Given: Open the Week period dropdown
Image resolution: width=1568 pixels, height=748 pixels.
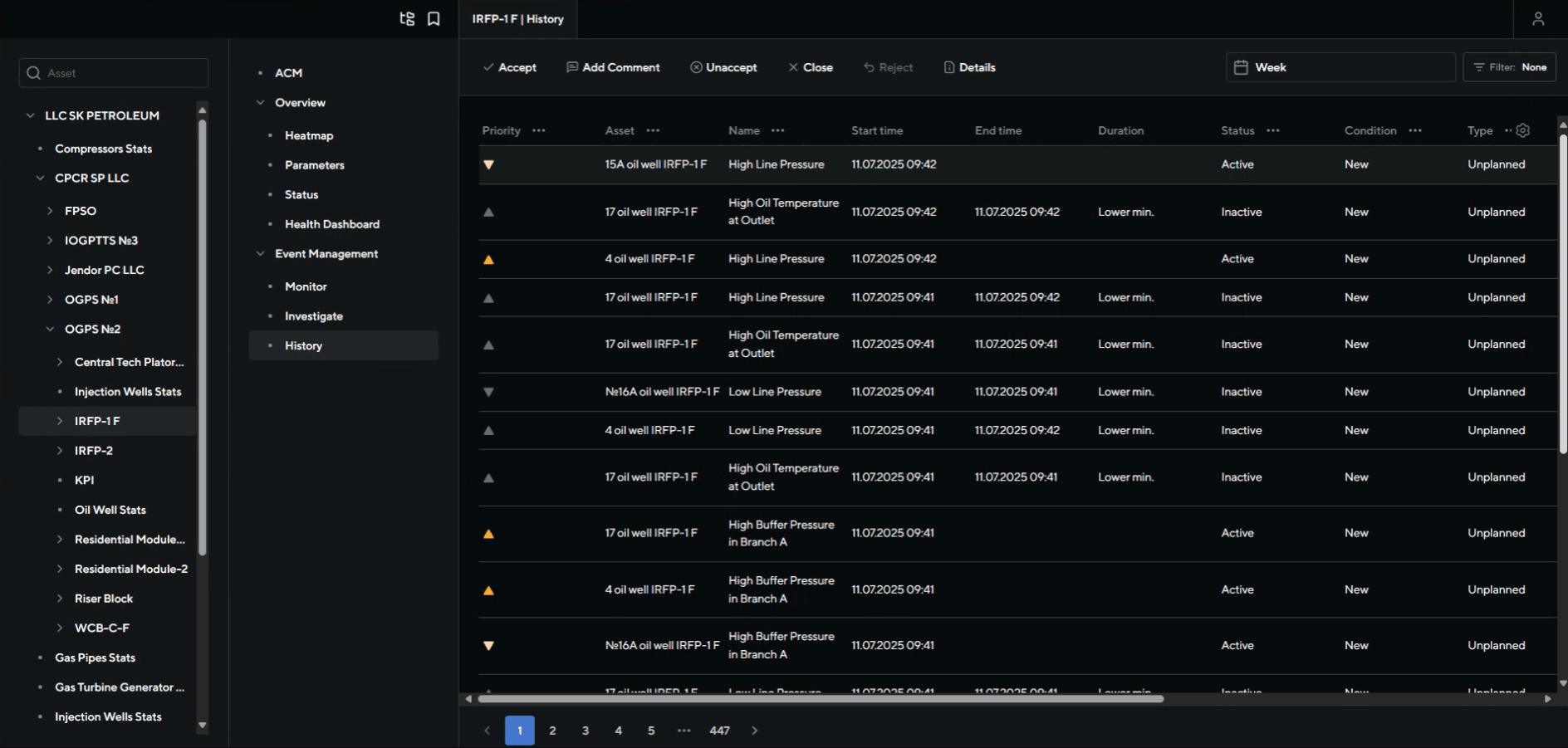Looking at the screenshot, I should (1340, 67).
